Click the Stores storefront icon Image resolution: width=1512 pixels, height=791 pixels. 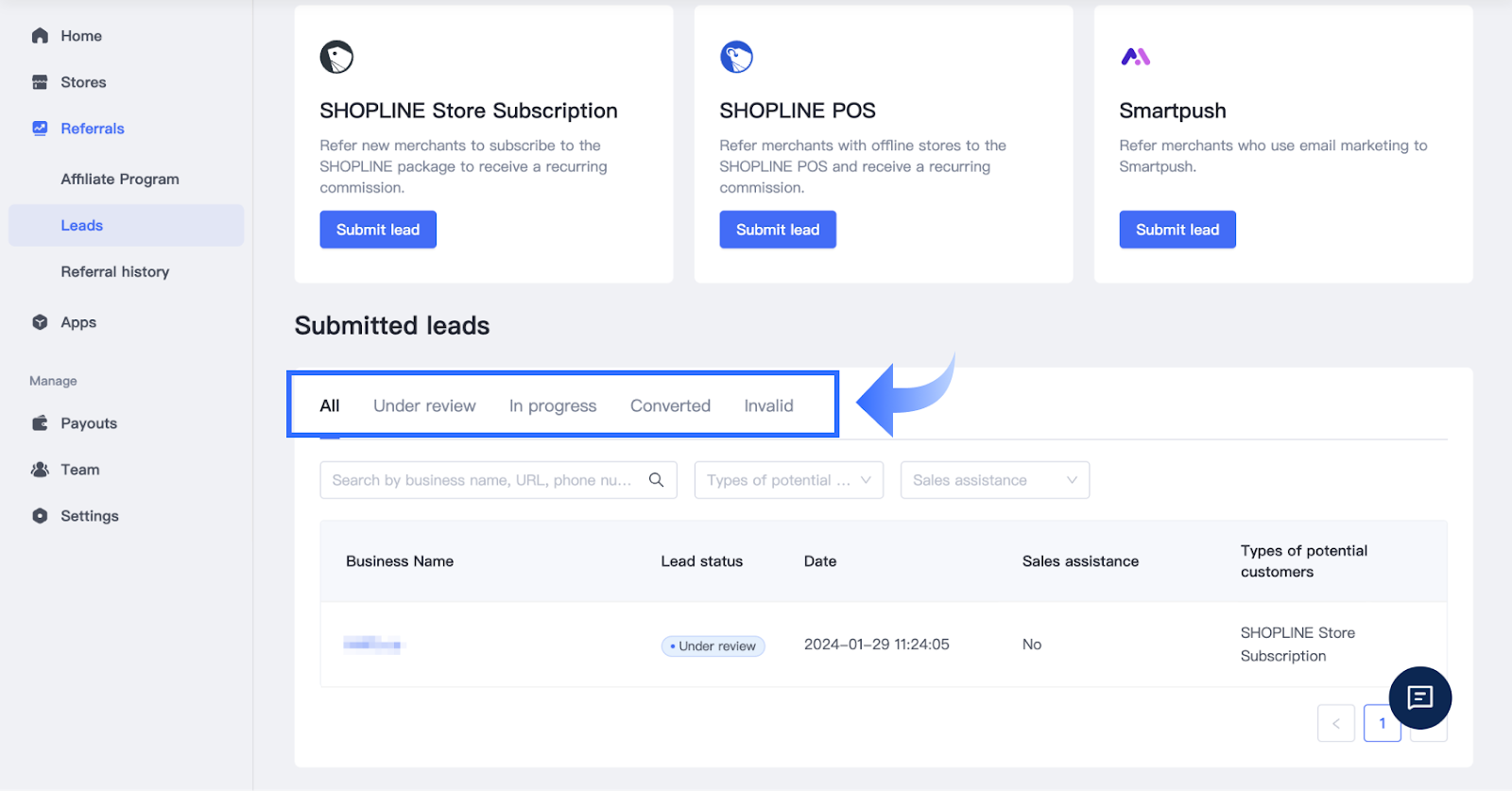[40, 82]
